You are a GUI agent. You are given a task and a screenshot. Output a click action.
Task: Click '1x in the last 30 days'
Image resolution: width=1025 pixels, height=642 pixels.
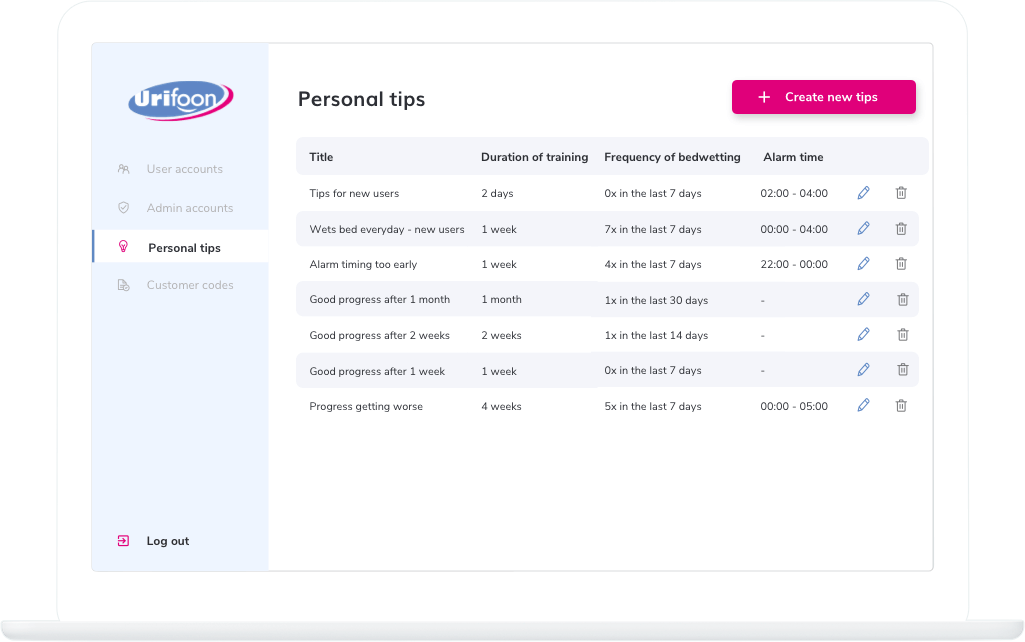tap(656, 300)
